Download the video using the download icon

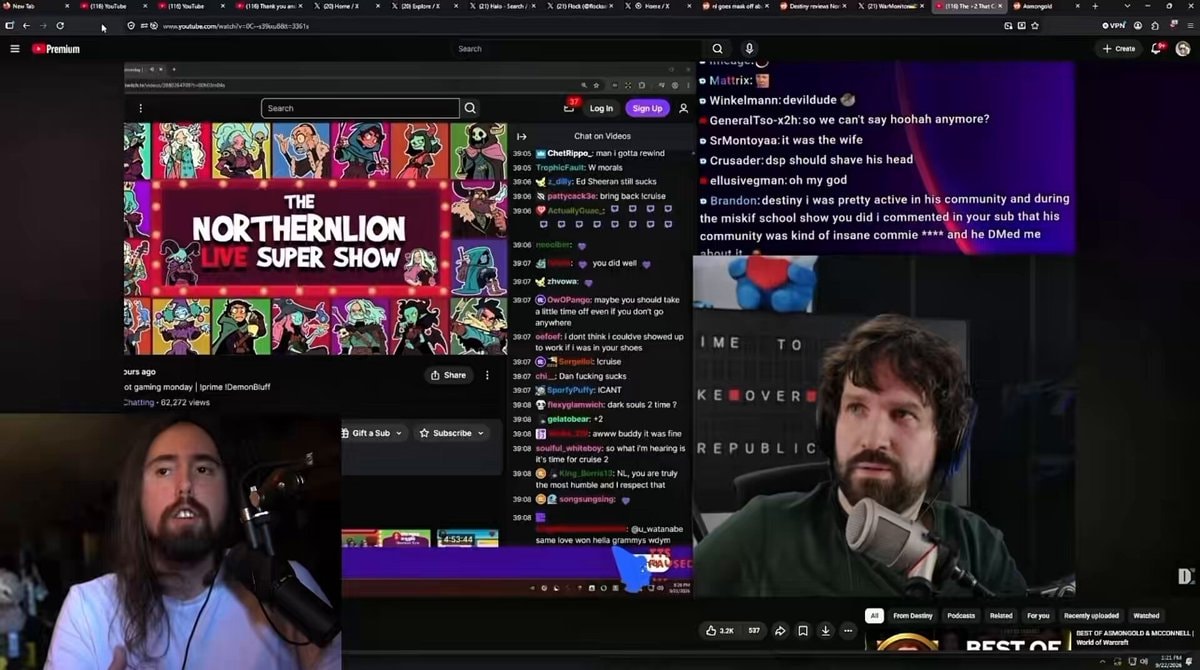825,631
